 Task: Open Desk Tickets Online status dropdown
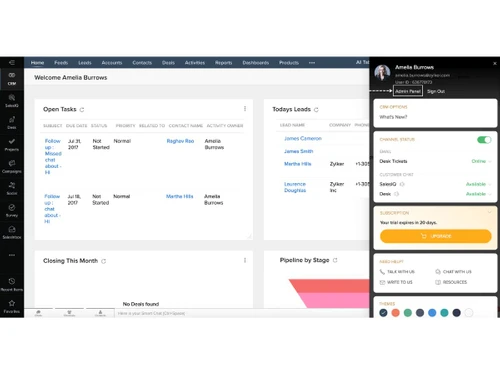481,161
